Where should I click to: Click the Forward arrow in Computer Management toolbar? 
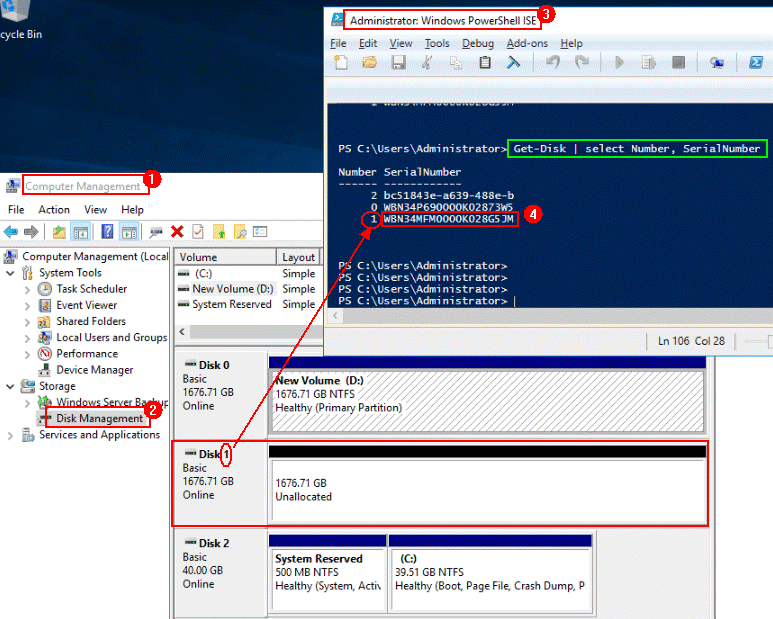coord(31,231)
